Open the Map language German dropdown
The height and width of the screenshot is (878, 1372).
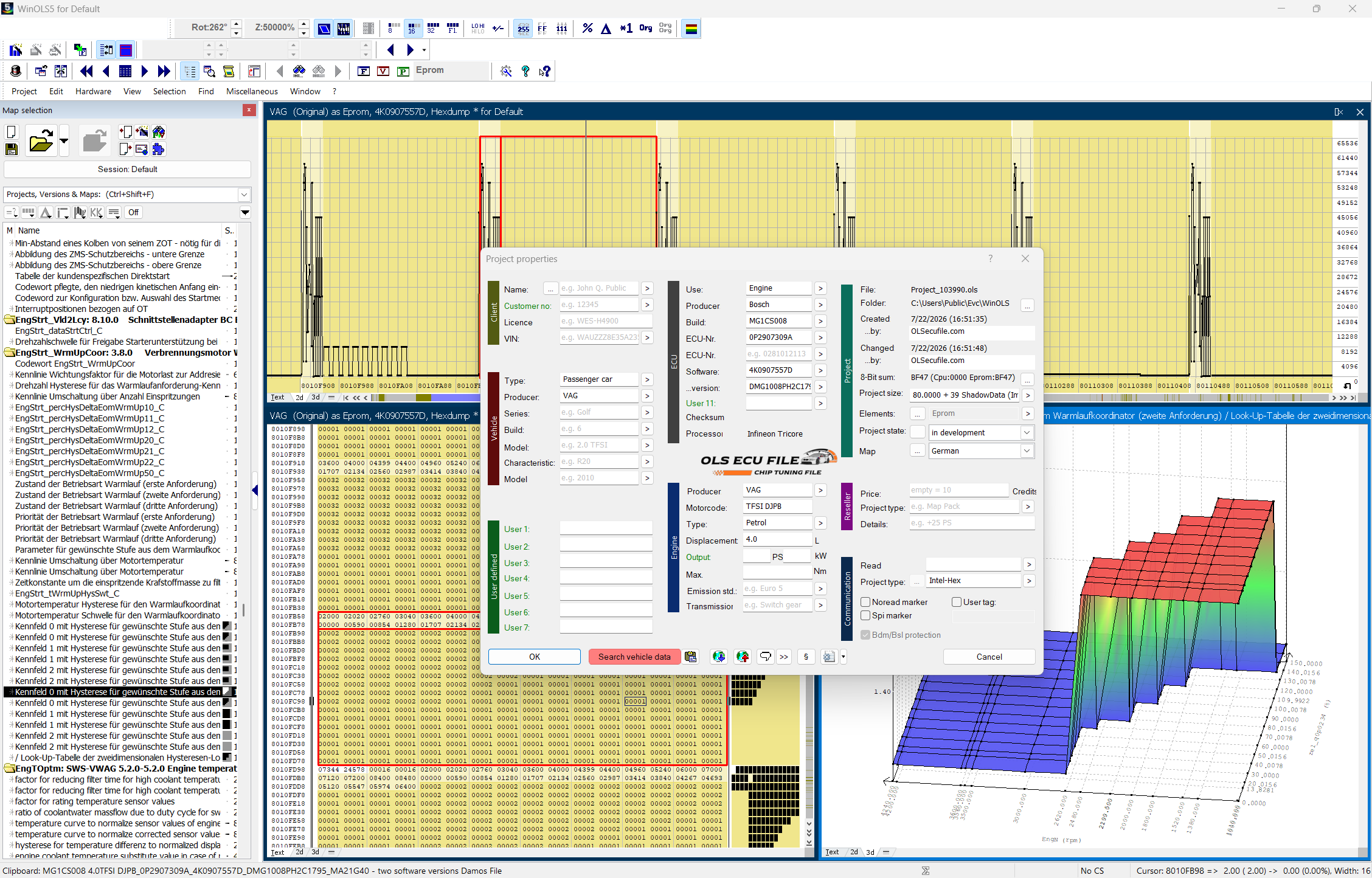point(1027,451)
